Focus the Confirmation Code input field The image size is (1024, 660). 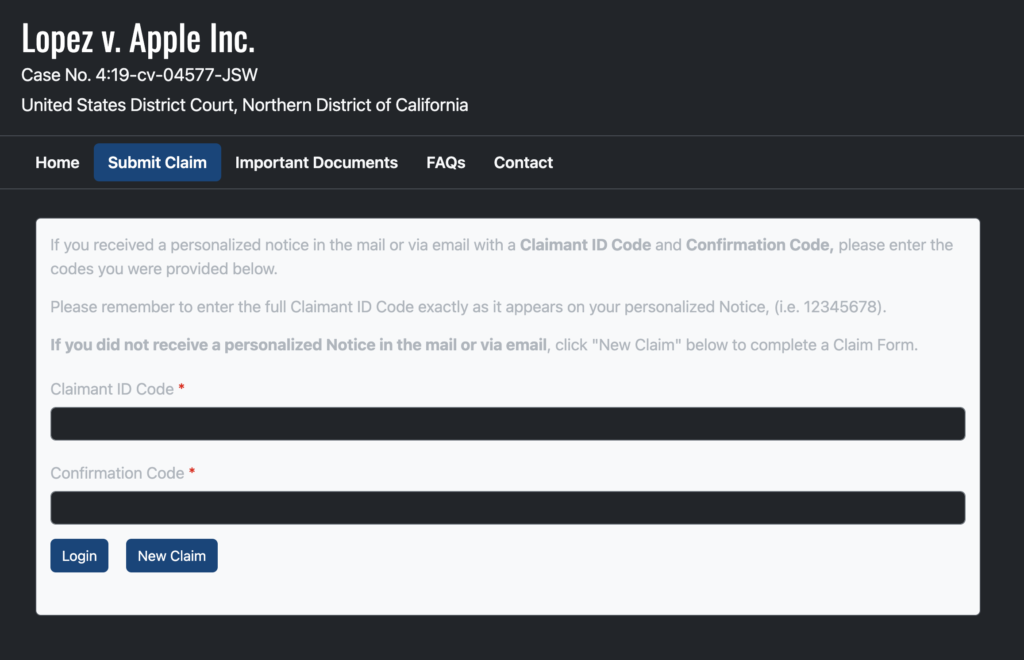[507, 508]
